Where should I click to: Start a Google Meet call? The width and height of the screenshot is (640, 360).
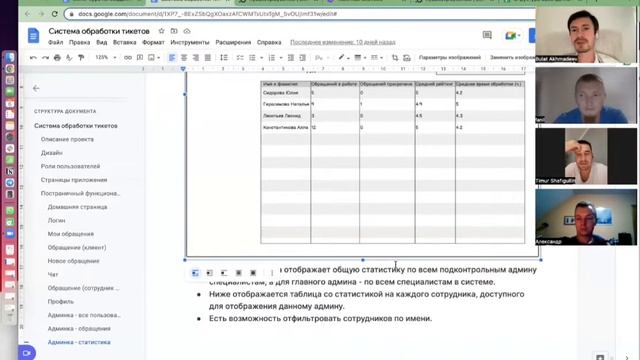510,36
